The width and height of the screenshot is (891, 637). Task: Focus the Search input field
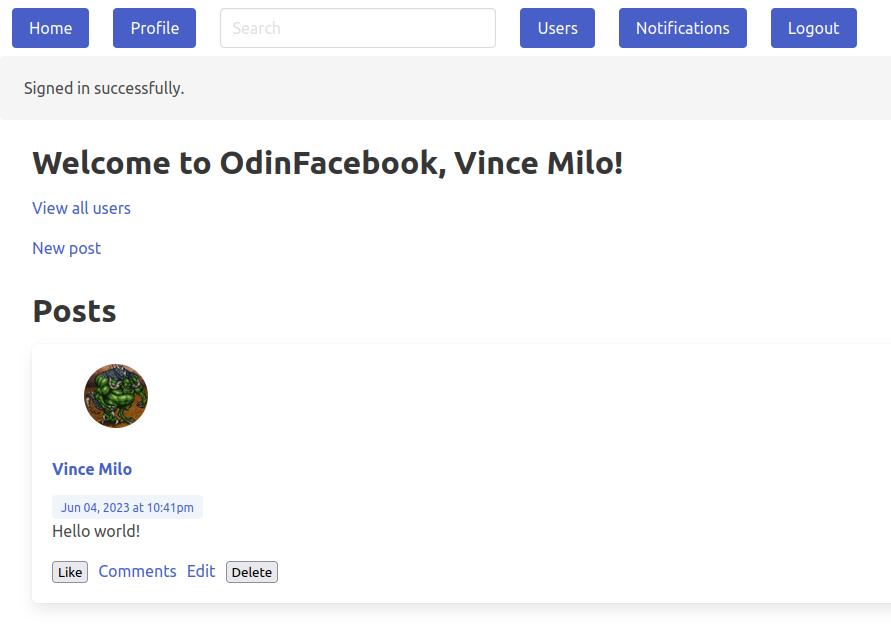(358, 28)
